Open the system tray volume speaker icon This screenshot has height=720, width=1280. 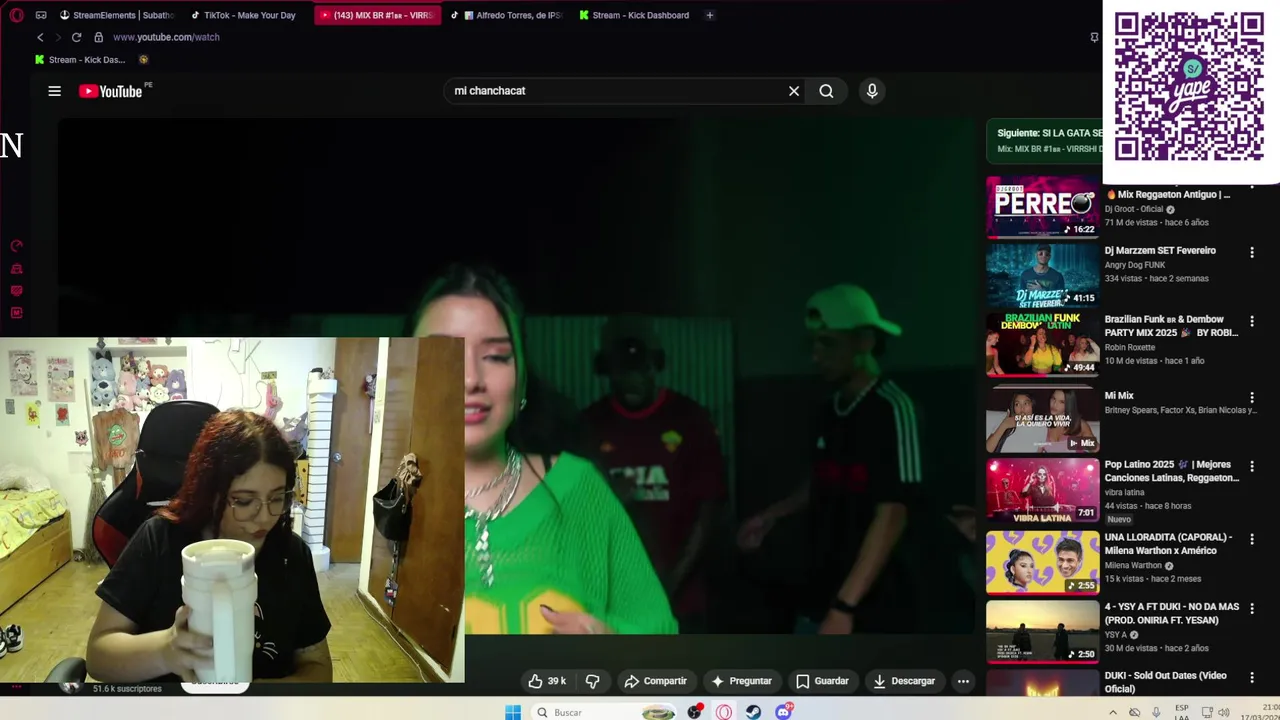point(1224,712)
